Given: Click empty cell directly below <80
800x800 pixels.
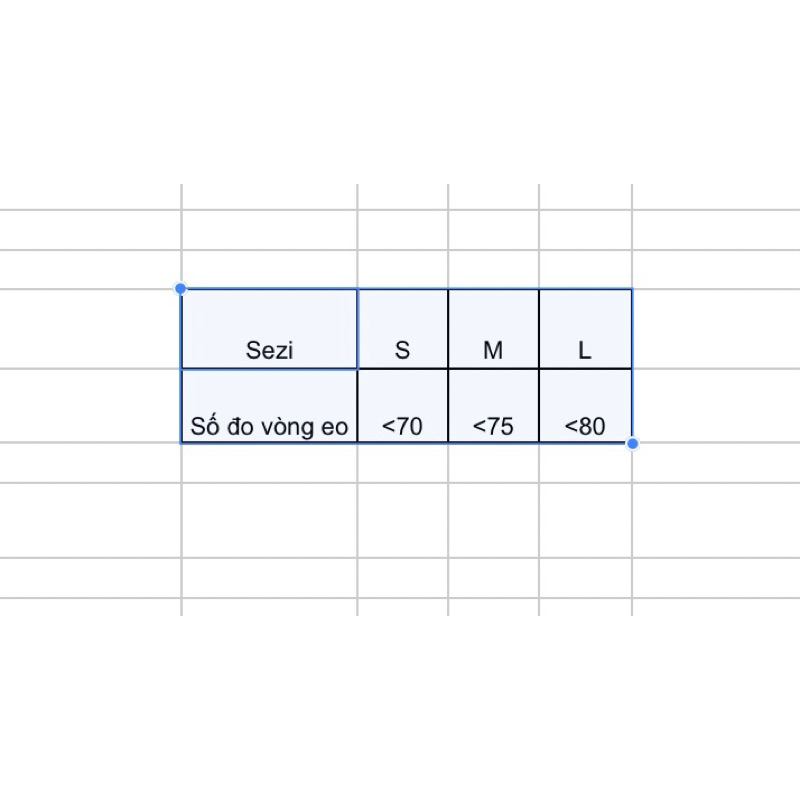Looking at the screenshot, I should pos(585,462).
